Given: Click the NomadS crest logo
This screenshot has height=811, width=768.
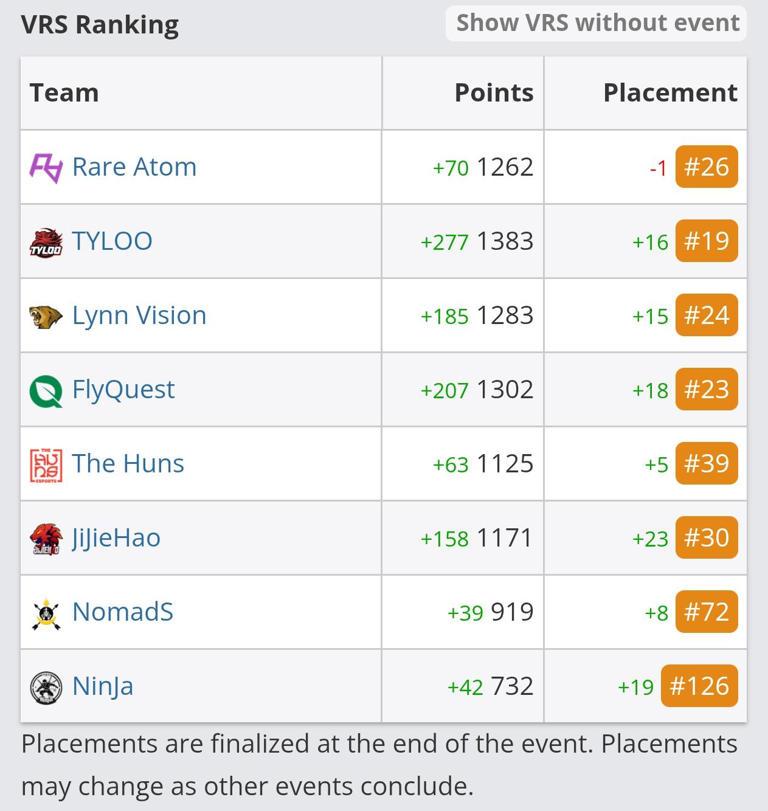Looking at the screenshot, I should pos(44,612).
